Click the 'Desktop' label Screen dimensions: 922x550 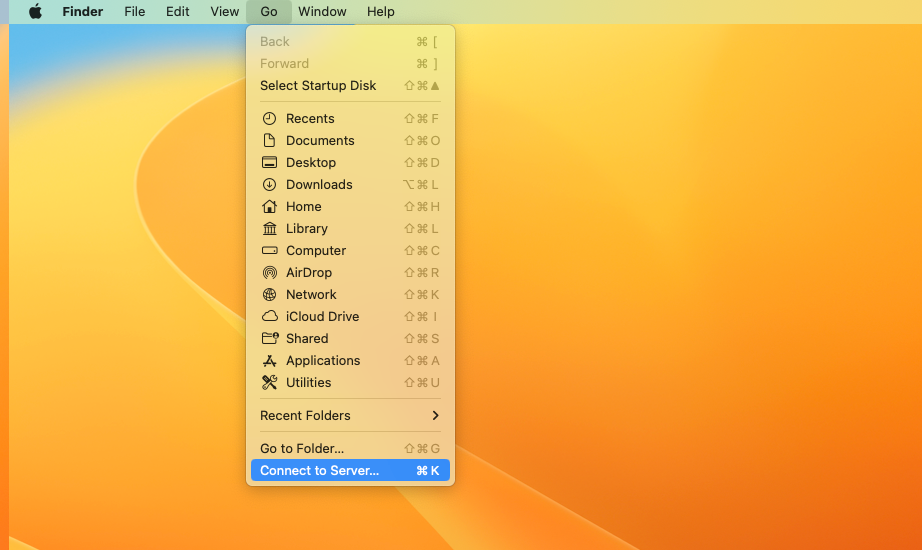point(310,162)
